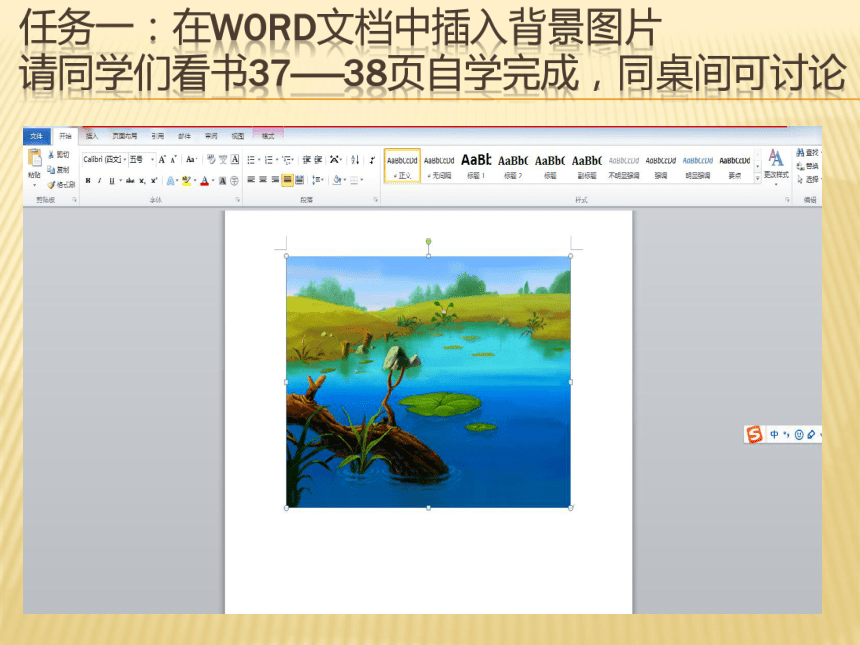Toggle Italic formatting

tap(99, 180)
